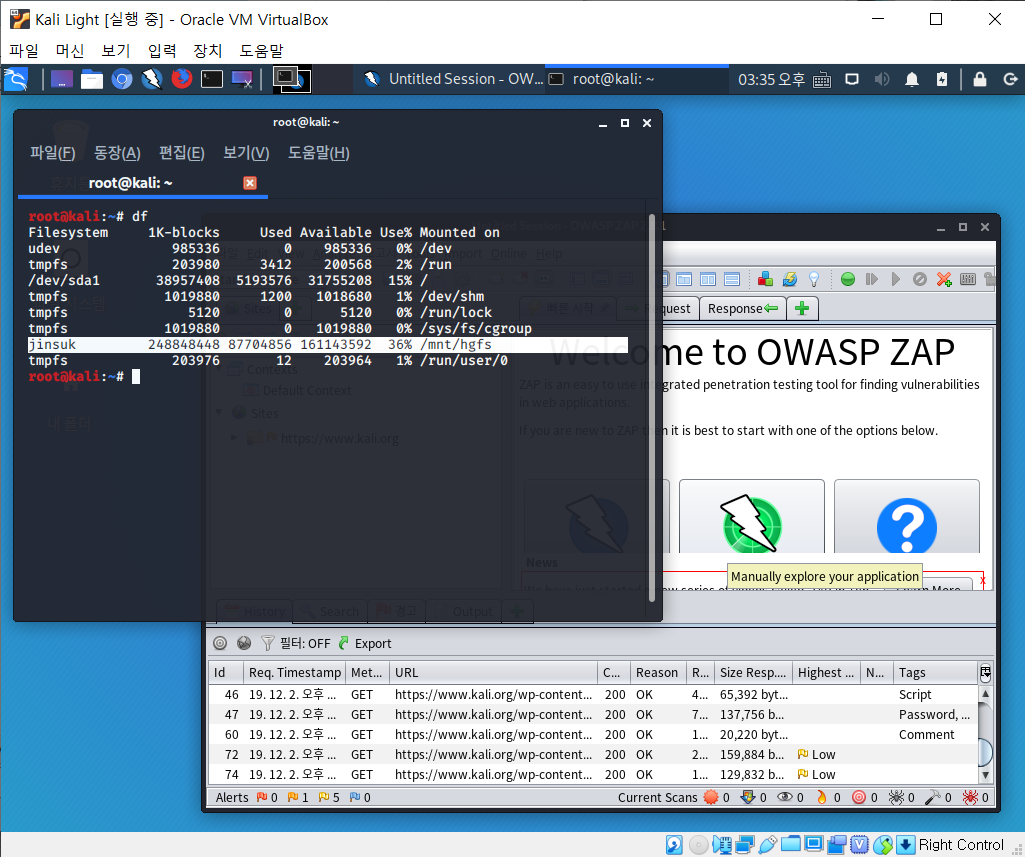
Task: Open power manager battery icon in panel
Action: coord(941,80)
